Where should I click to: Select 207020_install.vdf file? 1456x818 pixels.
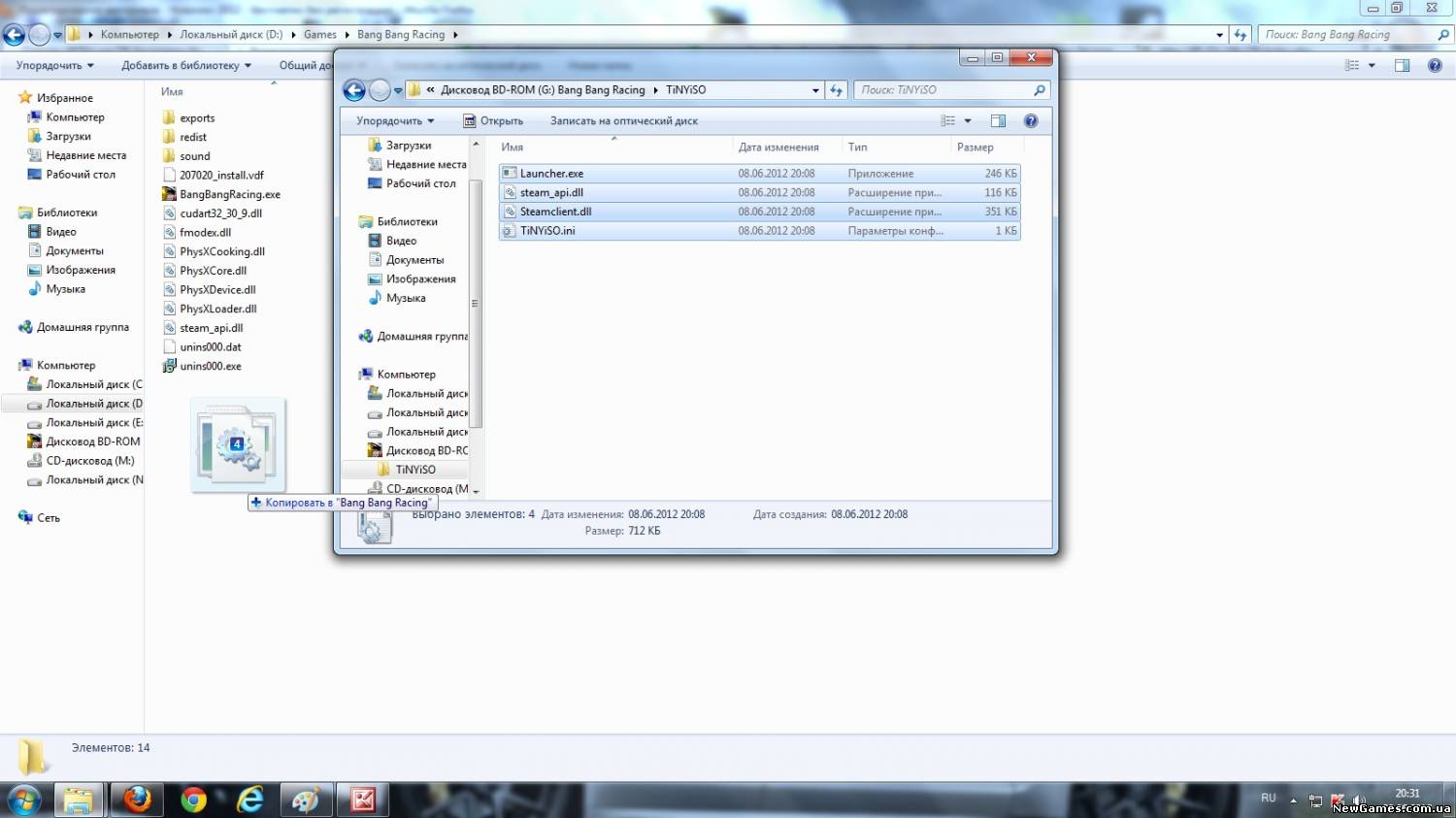[x=213, y=176]
